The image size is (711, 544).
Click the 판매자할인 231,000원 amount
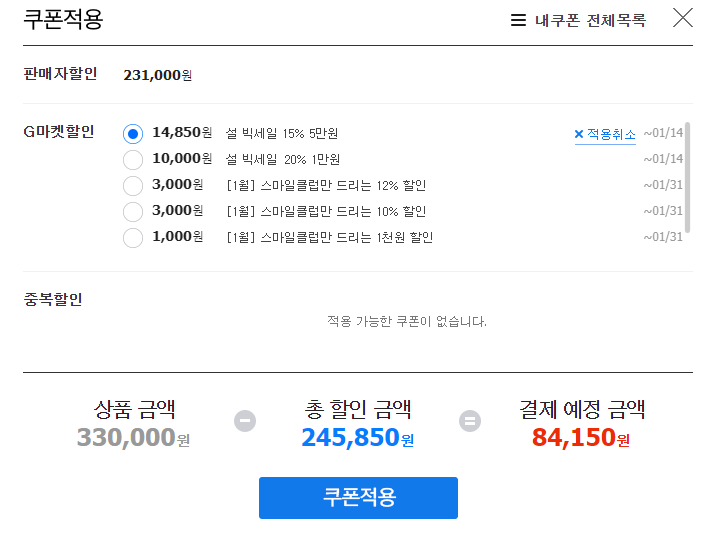pyautogui.click(x=158, y=75)
